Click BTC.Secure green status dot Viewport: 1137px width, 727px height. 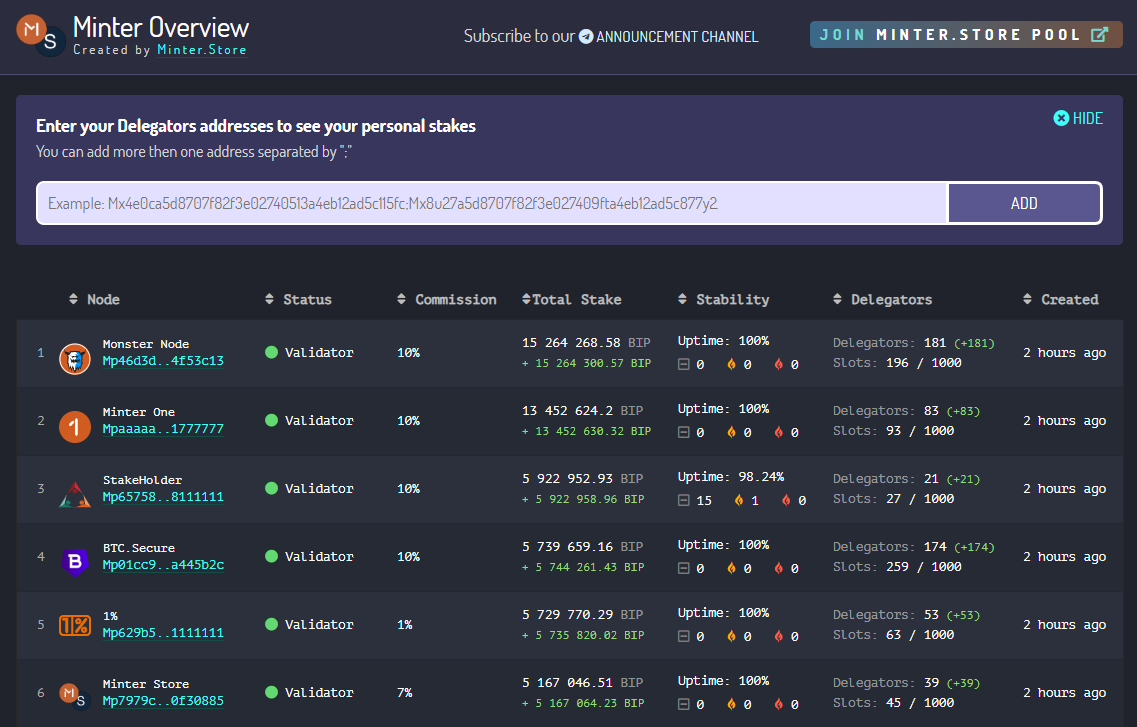click(271, 557)
